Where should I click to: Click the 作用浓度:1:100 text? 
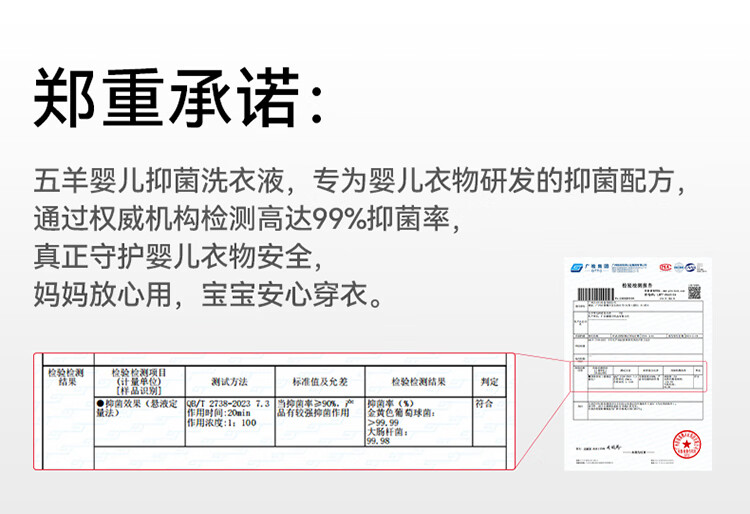pyautogui.click(x=221, y=423)
